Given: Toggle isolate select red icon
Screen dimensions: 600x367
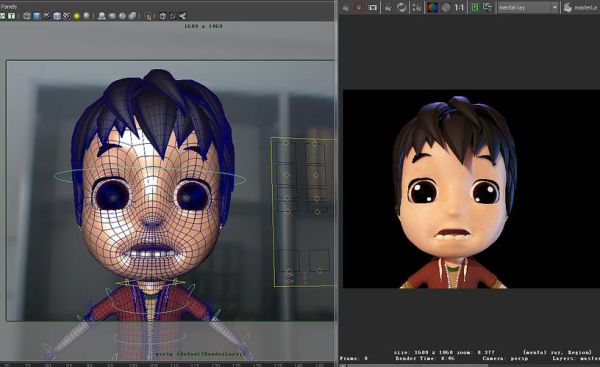Looking at the screenshot, I should click(x=148, y=16).
